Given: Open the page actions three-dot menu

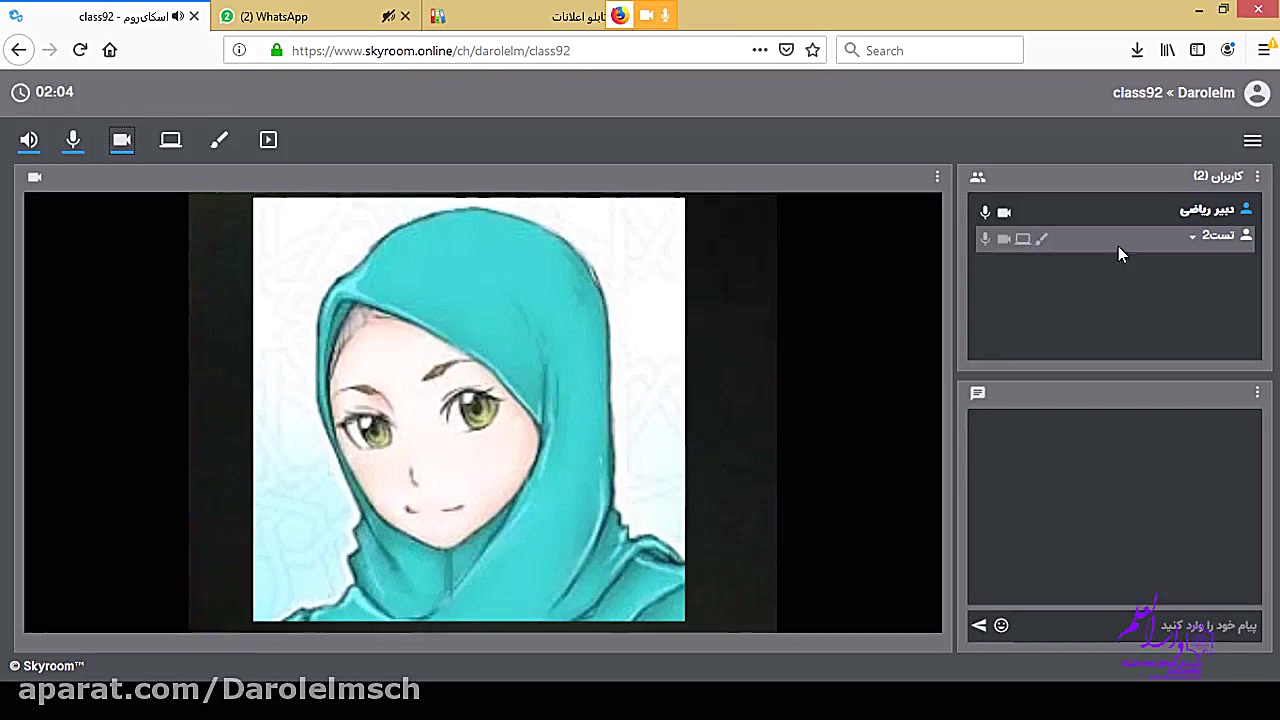Looking at the screenshot, I should point(760,50).
